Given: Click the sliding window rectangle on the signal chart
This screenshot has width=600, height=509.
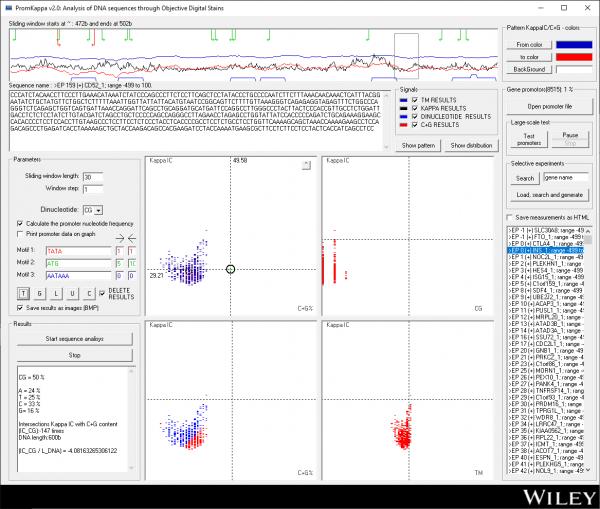Looking at the screenshot, I should pyautogui.click(x=406, y=56).
